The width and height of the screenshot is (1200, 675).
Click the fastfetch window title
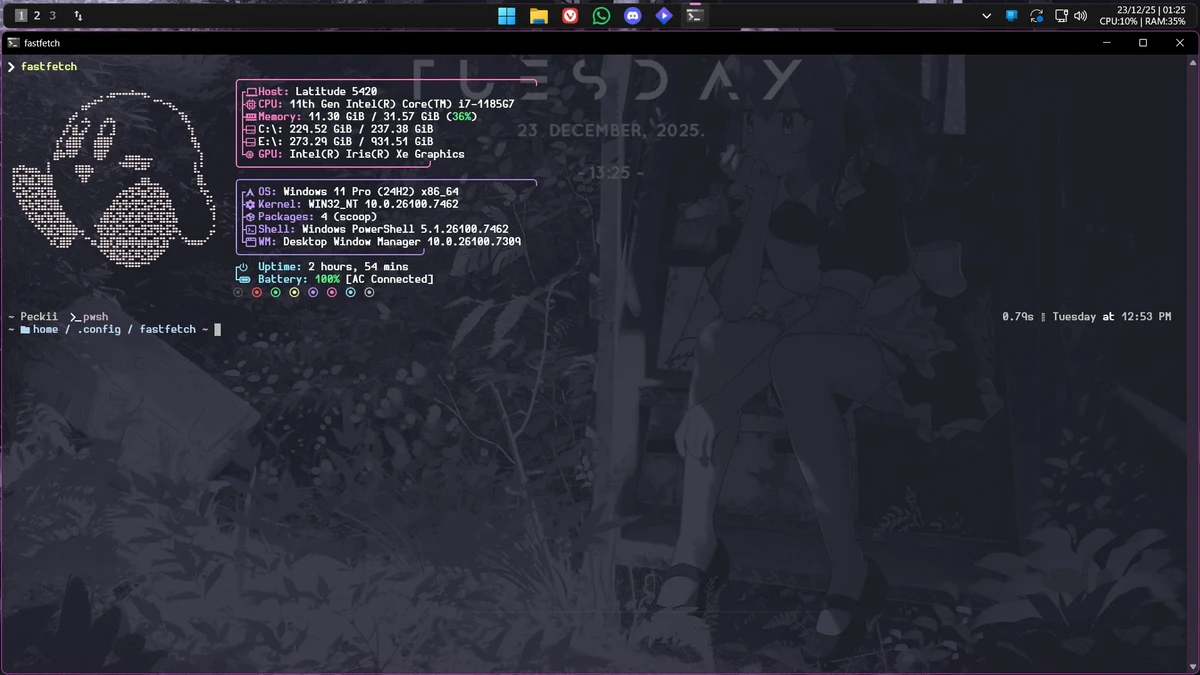pos(43,43)
